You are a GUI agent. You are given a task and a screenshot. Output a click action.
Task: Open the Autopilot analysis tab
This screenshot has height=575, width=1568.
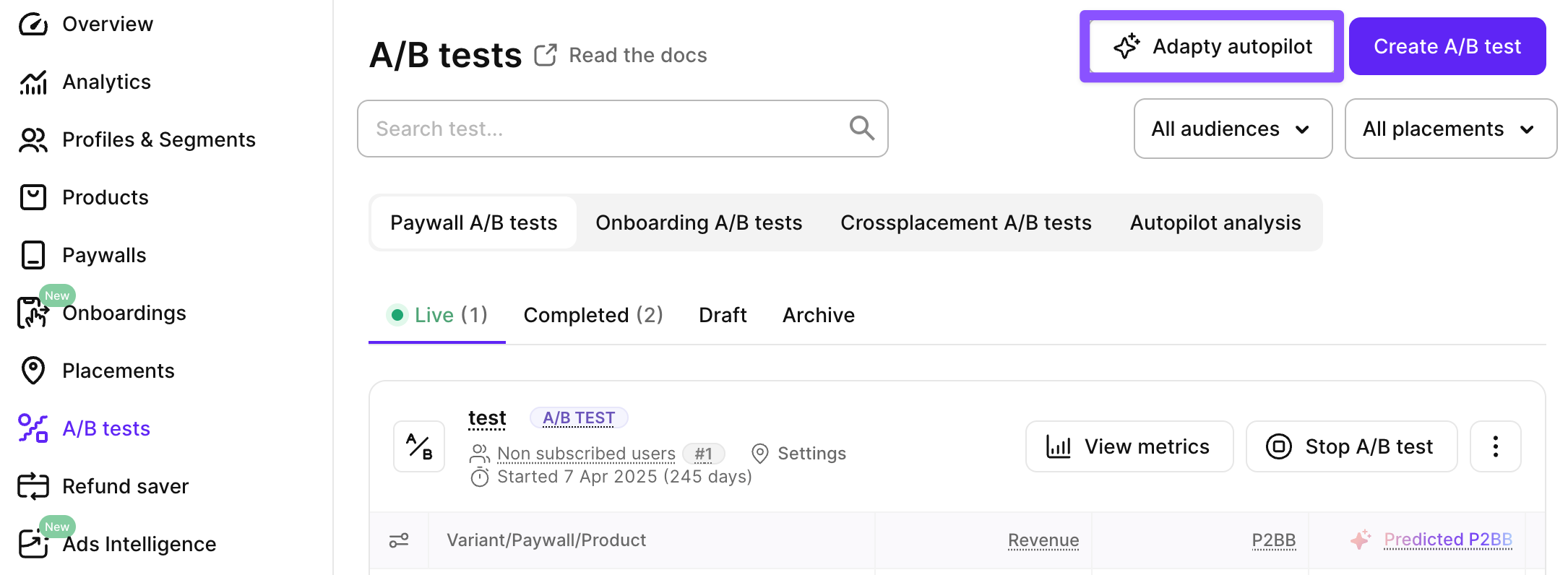[x=1215, y=222]
